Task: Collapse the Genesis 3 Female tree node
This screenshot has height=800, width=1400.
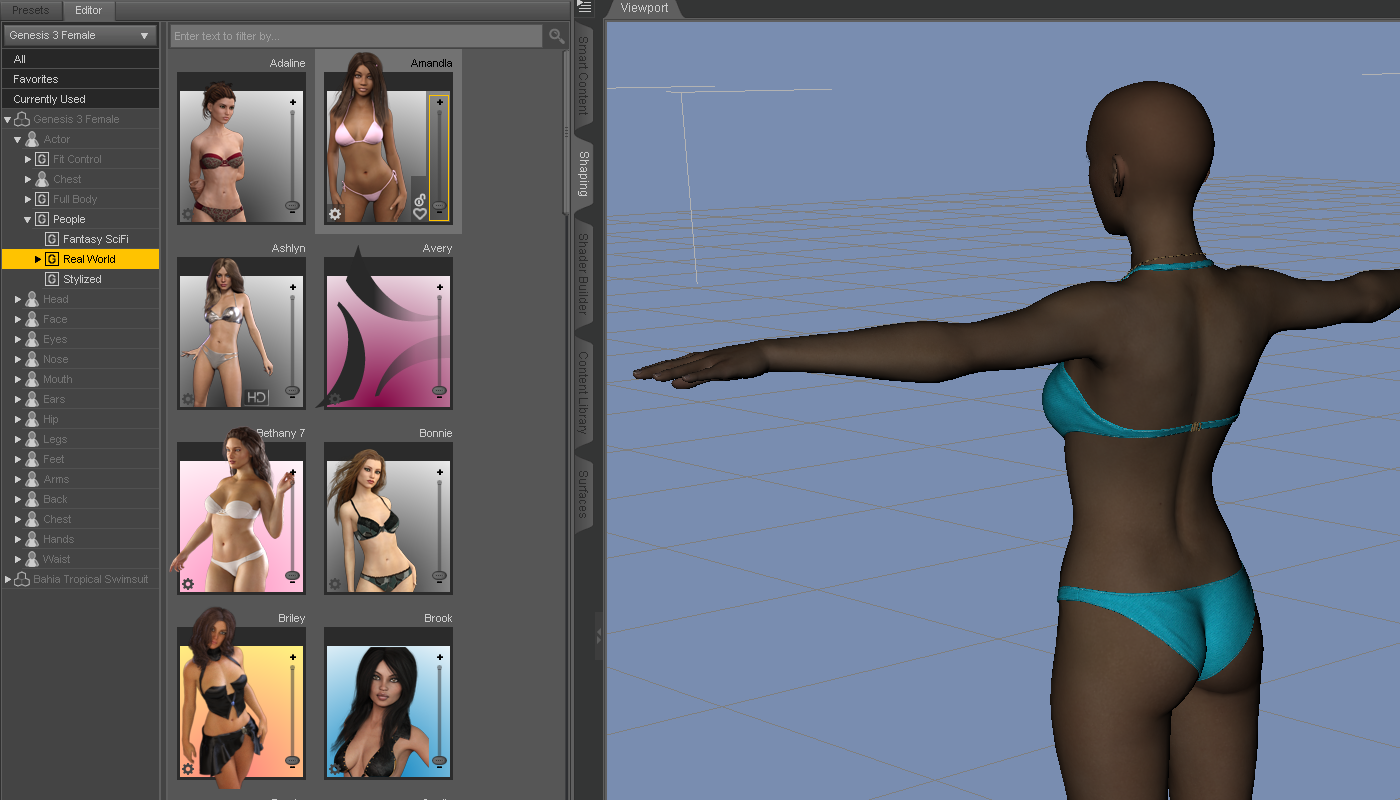Action: click(x=8, y=119)
